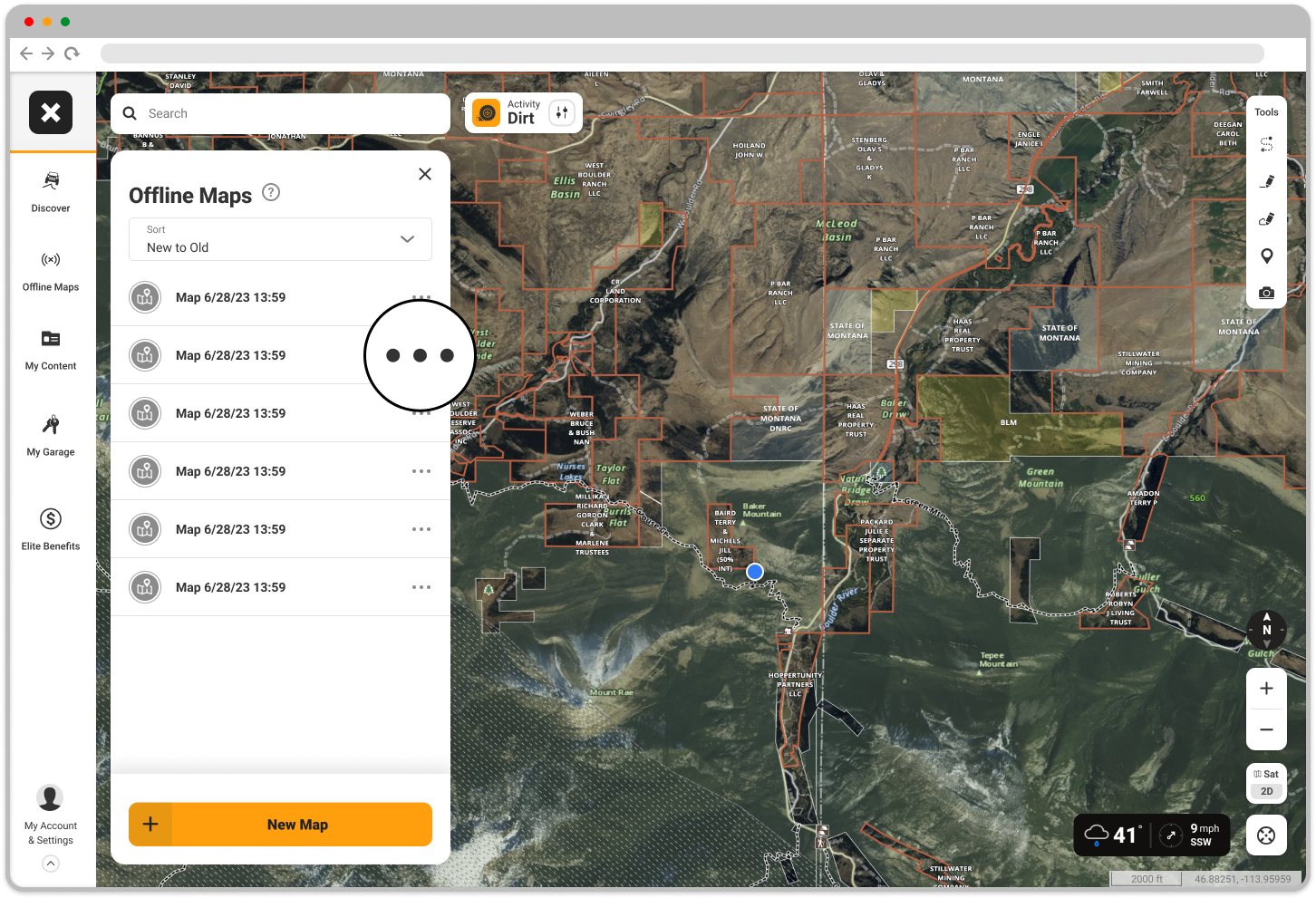Close the Offline Maps panel
Image resolution: width=1316 pixels, height=898 pixels.
pyautogui.click(x=425, y=174)
